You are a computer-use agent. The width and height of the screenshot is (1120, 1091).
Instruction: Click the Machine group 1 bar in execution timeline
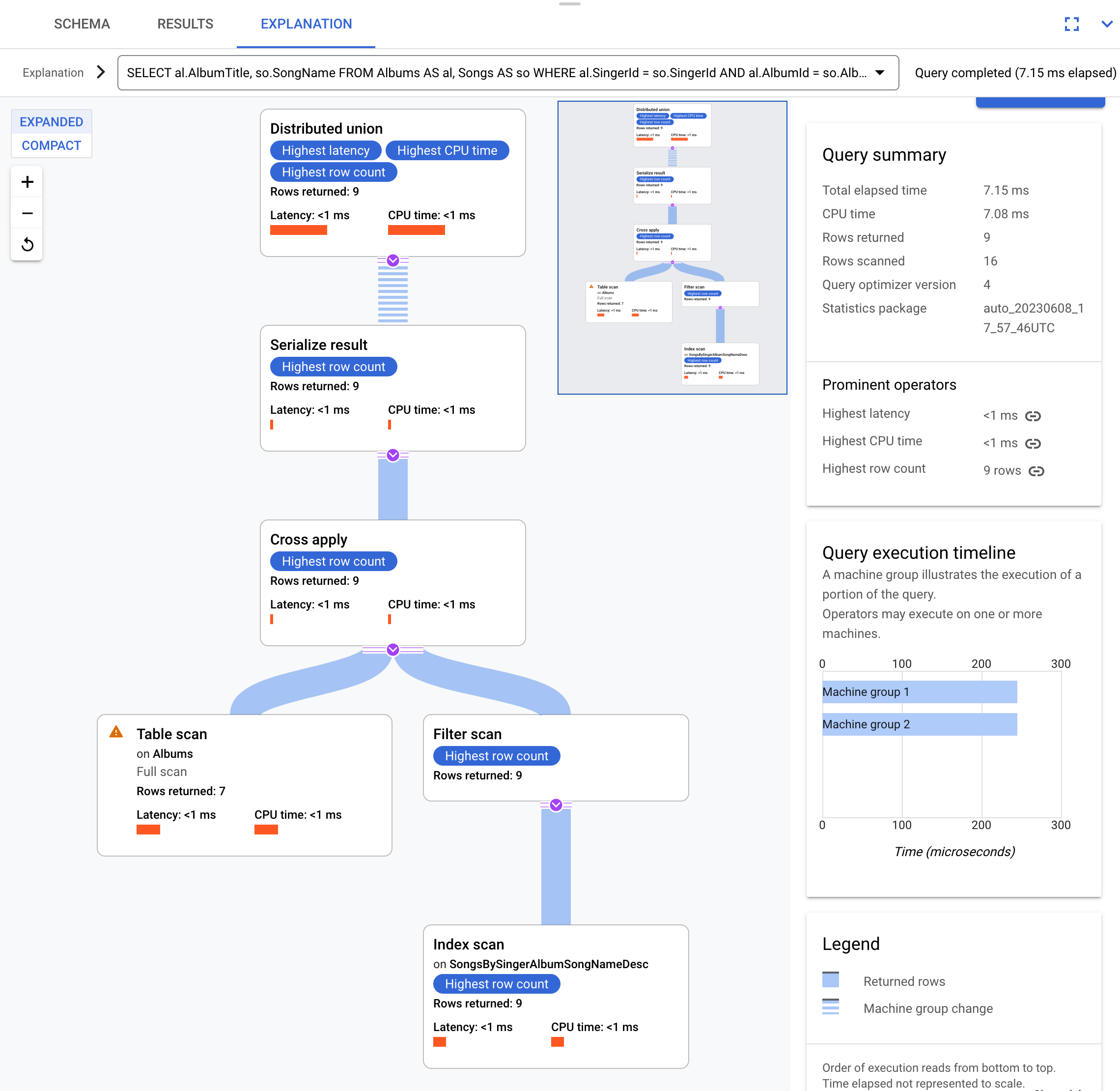[x=920, y=692]
